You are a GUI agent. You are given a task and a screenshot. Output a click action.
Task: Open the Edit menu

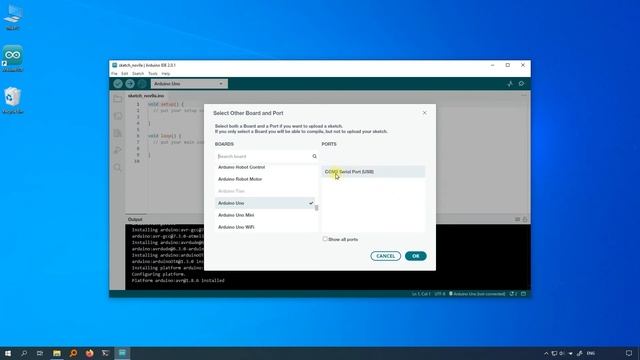click(x=124, y=73)
